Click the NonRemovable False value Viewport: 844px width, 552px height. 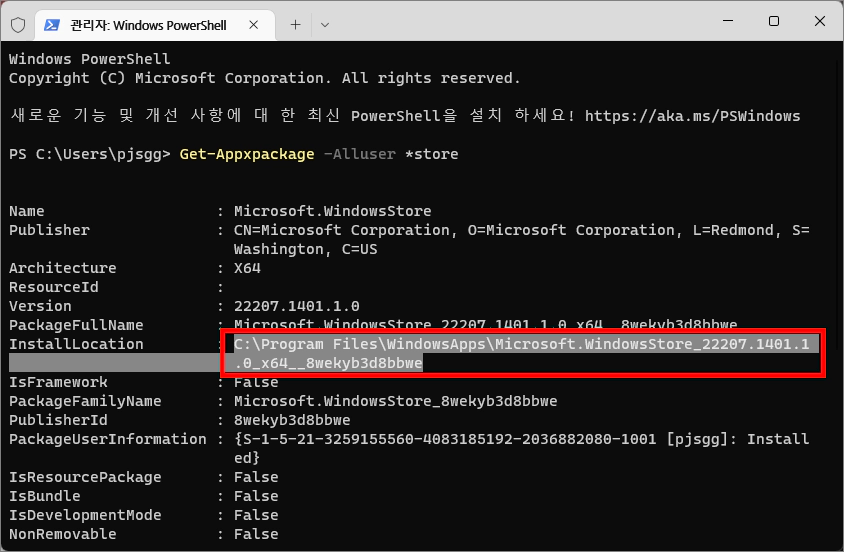[x=256, y=534]
